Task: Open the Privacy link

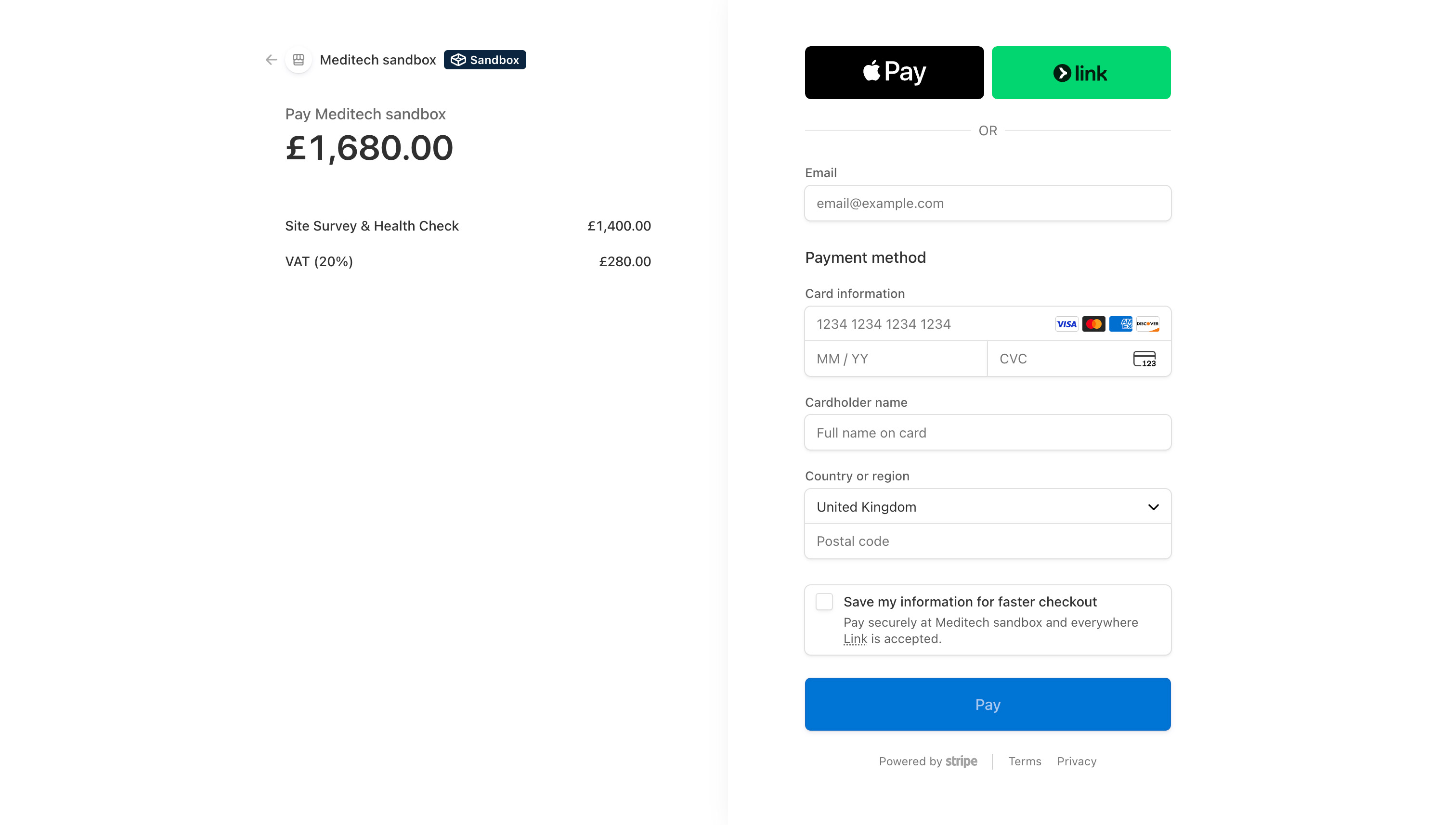Action: click(1076, 761)
